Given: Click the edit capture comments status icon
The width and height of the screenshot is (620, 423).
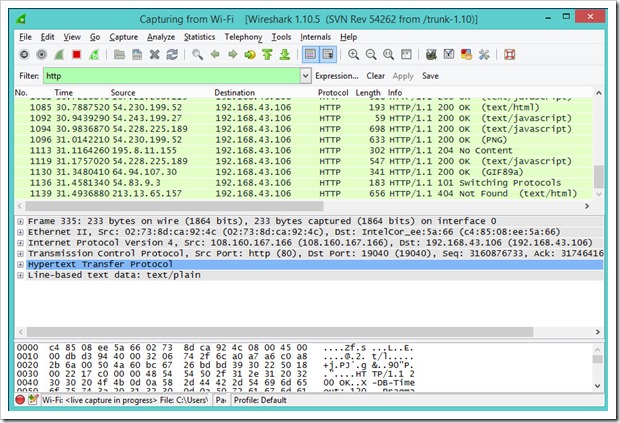Looking at the screenshot, I should point(33,400).
